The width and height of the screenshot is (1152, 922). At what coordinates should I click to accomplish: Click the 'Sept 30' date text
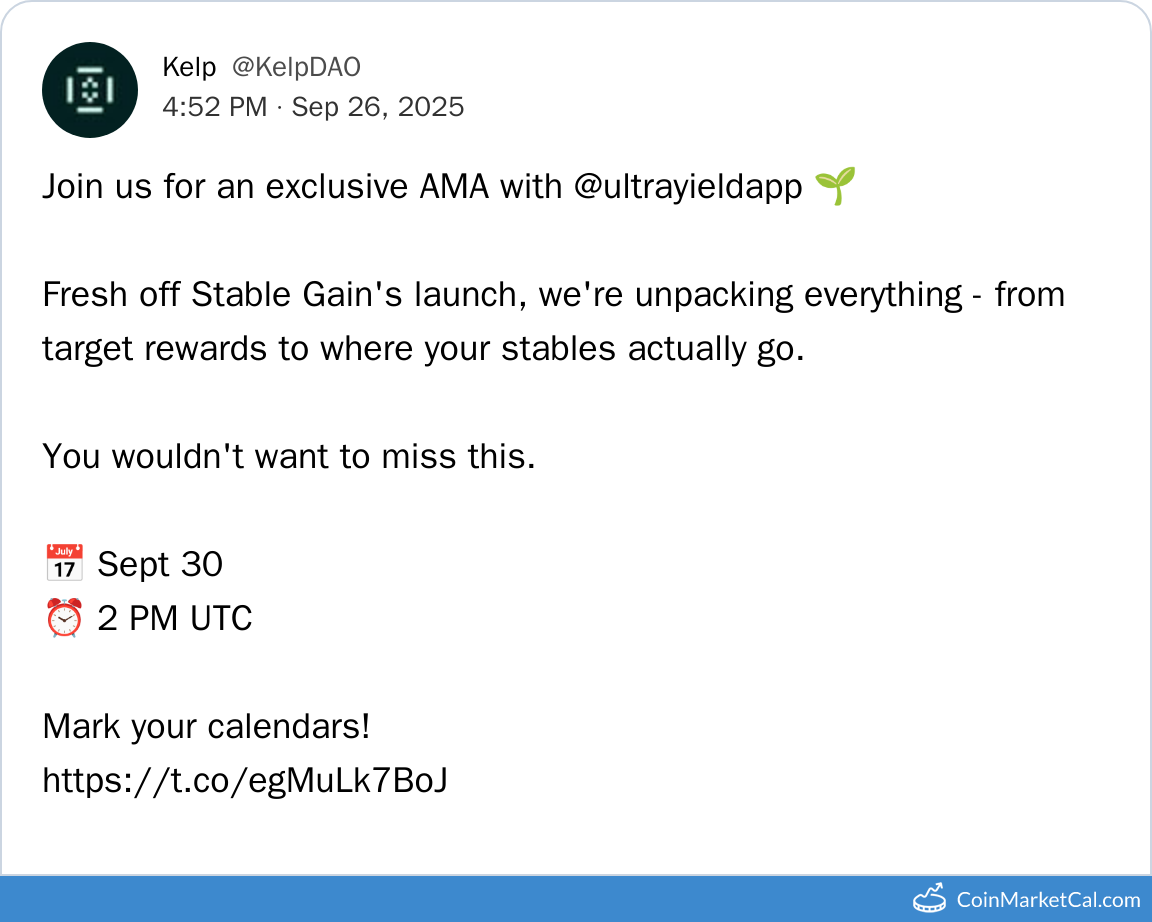point(160,564)
